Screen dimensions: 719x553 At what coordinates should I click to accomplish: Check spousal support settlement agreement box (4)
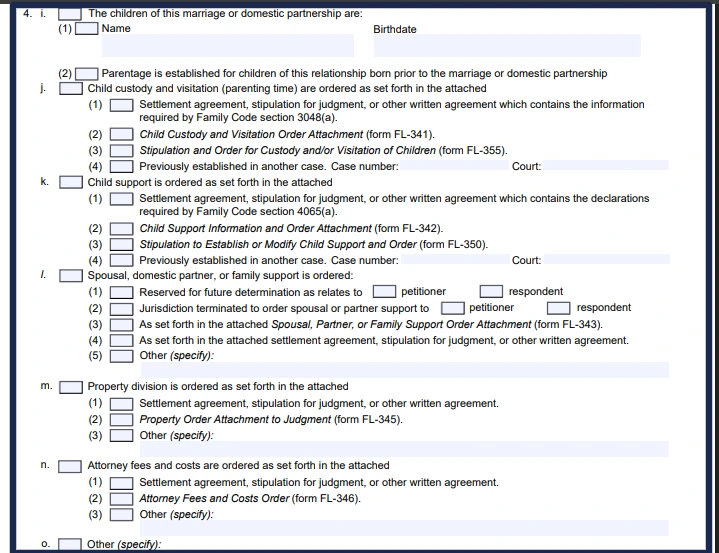[122, 341]
